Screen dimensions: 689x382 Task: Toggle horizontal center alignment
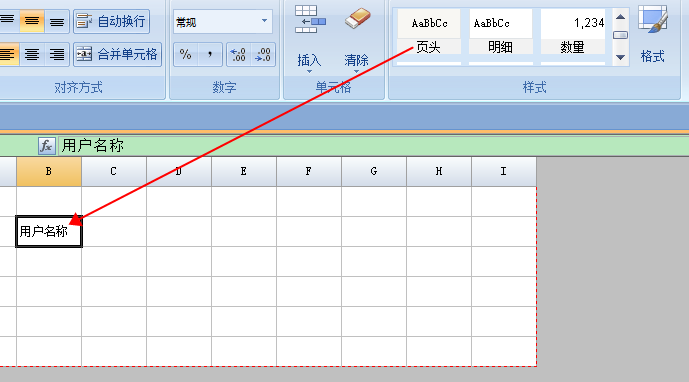32,55
